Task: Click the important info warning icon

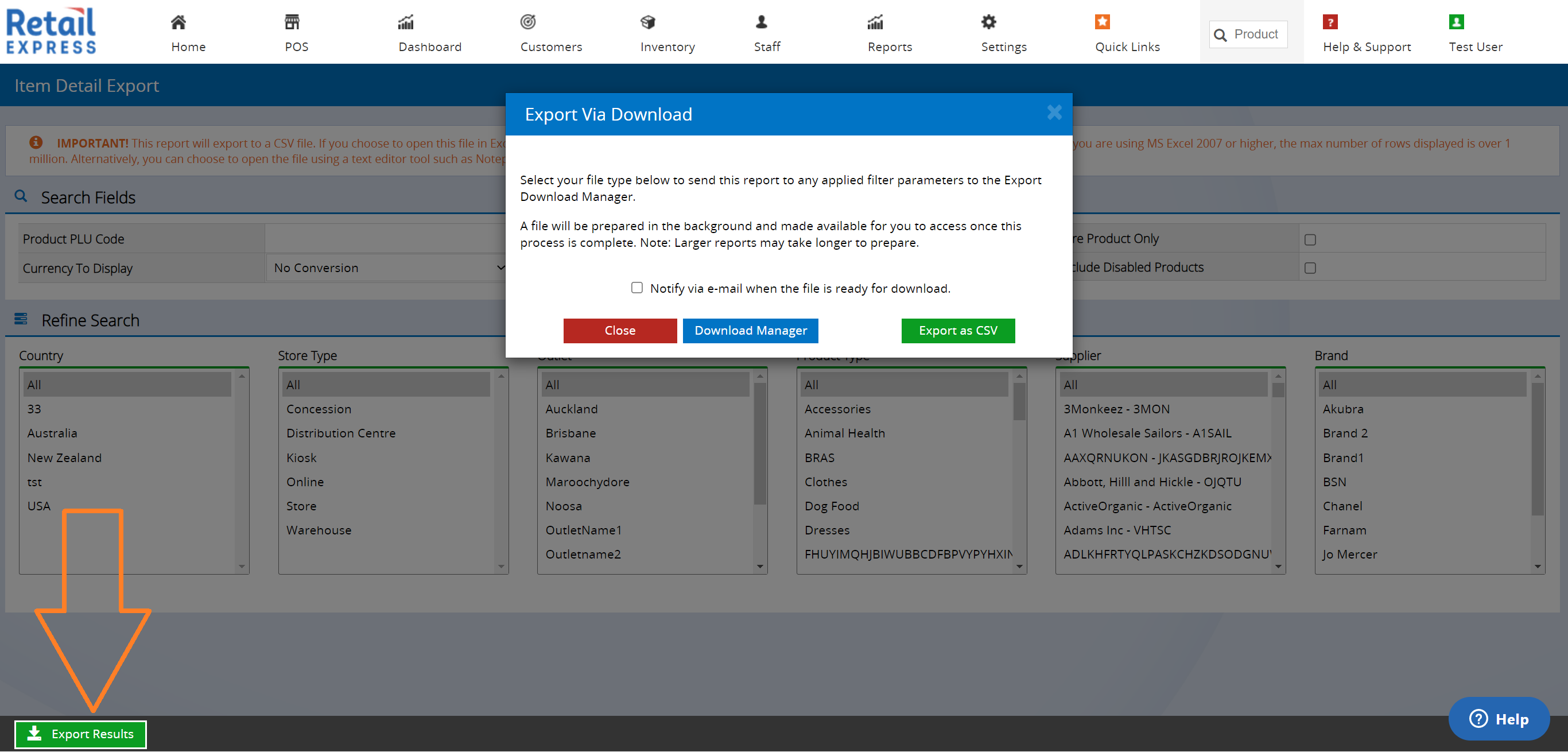Action: click(x=36, y=142)
